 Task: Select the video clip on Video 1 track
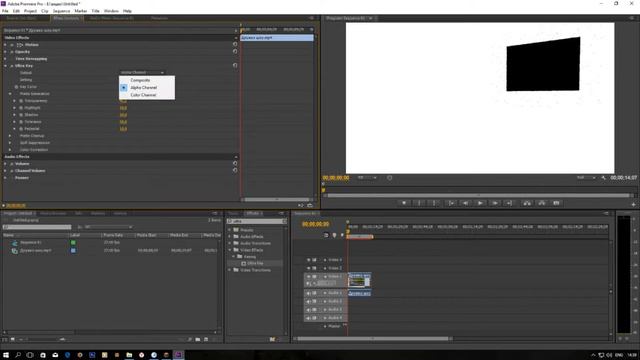click(x=359, y=280)
